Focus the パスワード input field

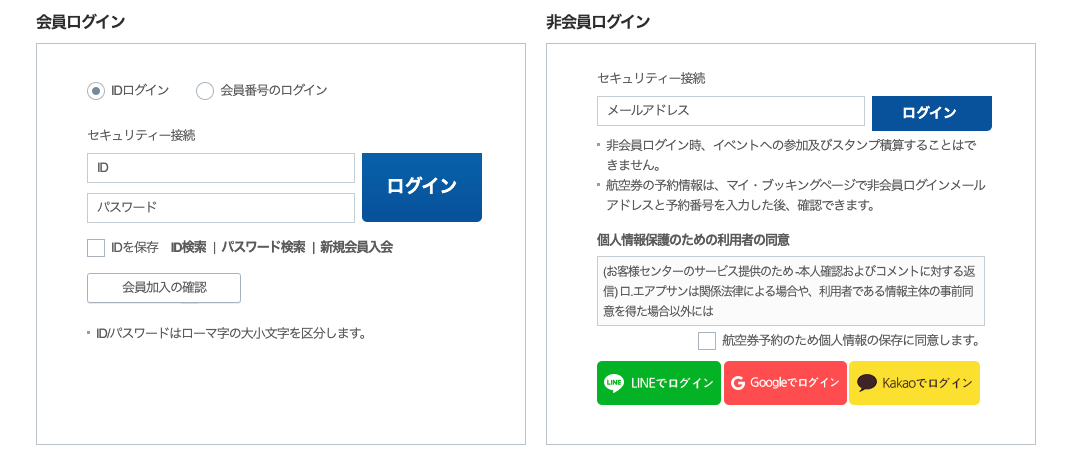221,208
